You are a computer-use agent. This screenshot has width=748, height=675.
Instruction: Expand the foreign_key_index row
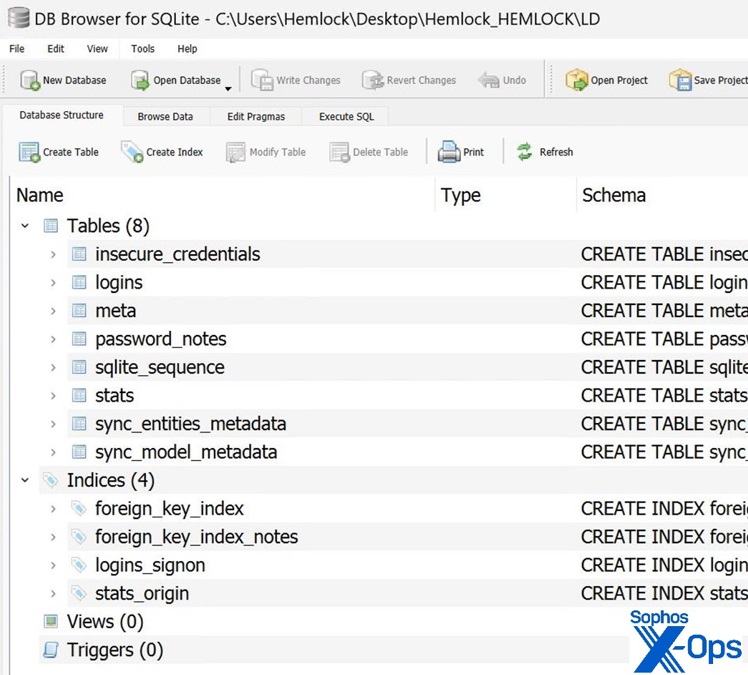click(53, 509)
